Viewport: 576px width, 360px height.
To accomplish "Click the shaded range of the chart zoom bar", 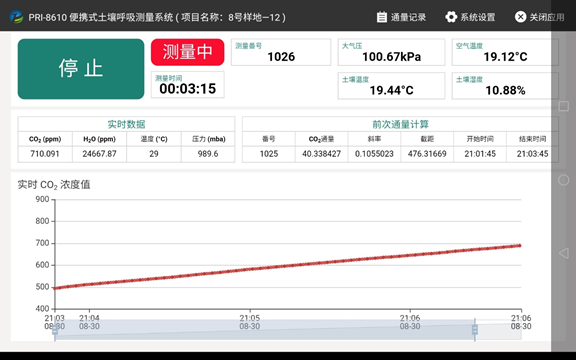I will [264, 330].
